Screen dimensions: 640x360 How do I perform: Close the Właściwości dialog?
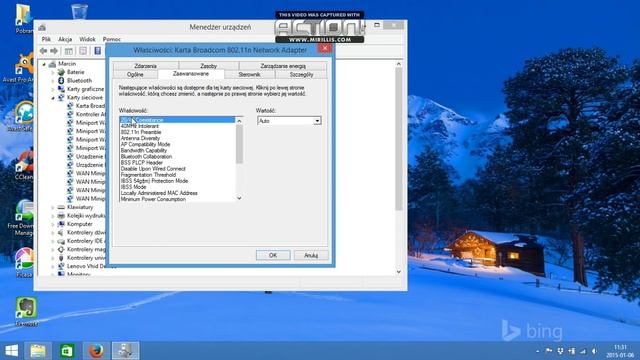325,49
